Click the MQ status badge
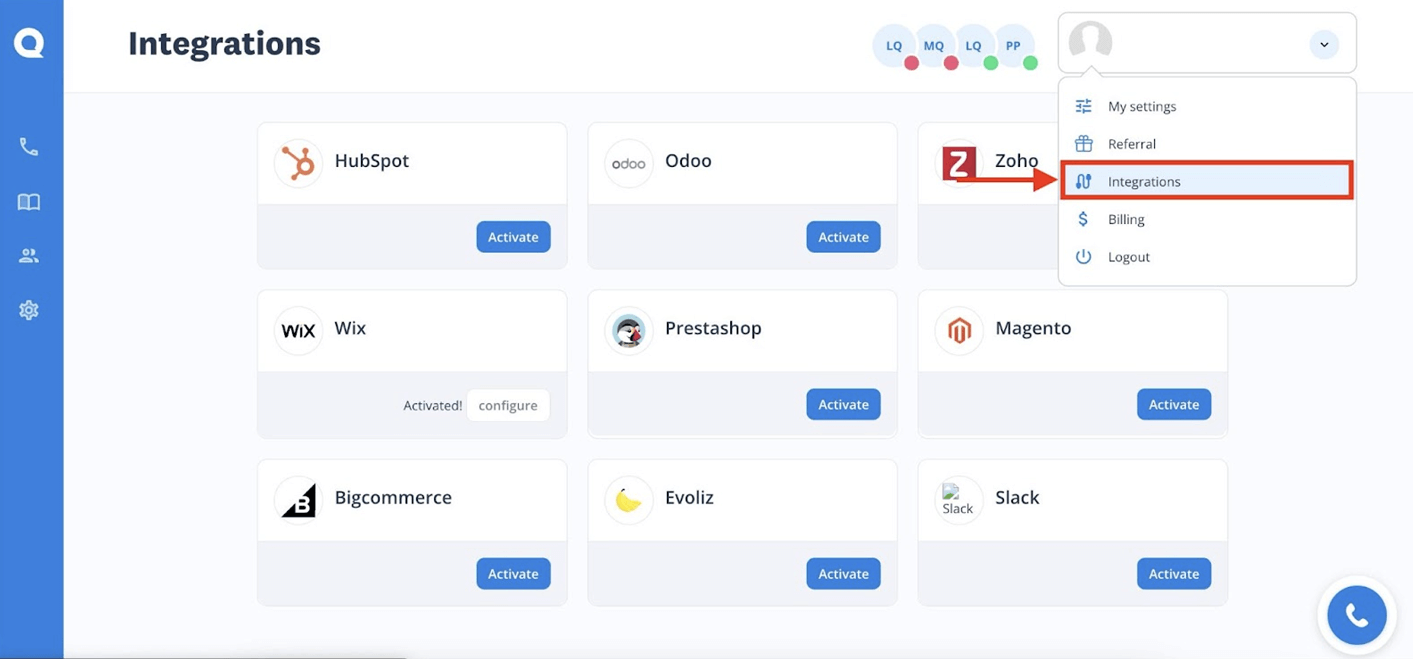The image size is (1413, 659). pos(933,46)
